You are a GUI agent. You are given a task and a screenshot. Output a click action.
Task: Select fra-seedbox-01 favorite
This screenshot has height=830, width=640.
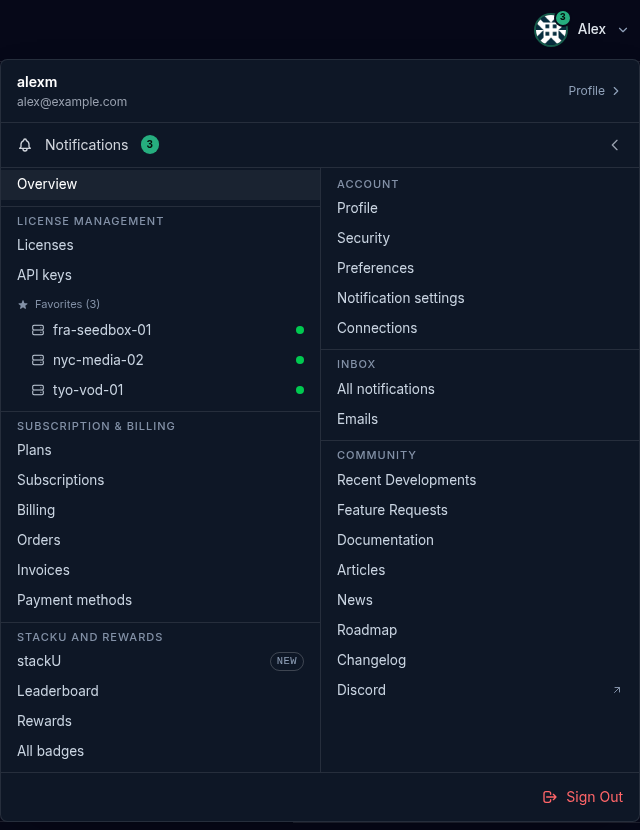160,330
